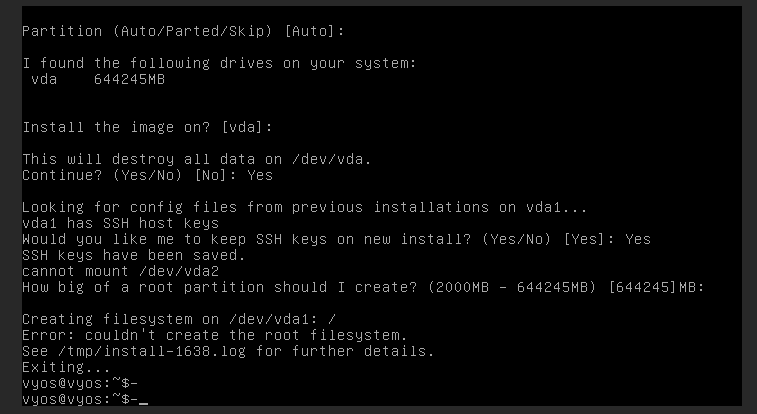The height and width of the screenshot is (414, 757).
Task: Click the 'vda1 has SSH host keys' line
Action: (112, 223)
